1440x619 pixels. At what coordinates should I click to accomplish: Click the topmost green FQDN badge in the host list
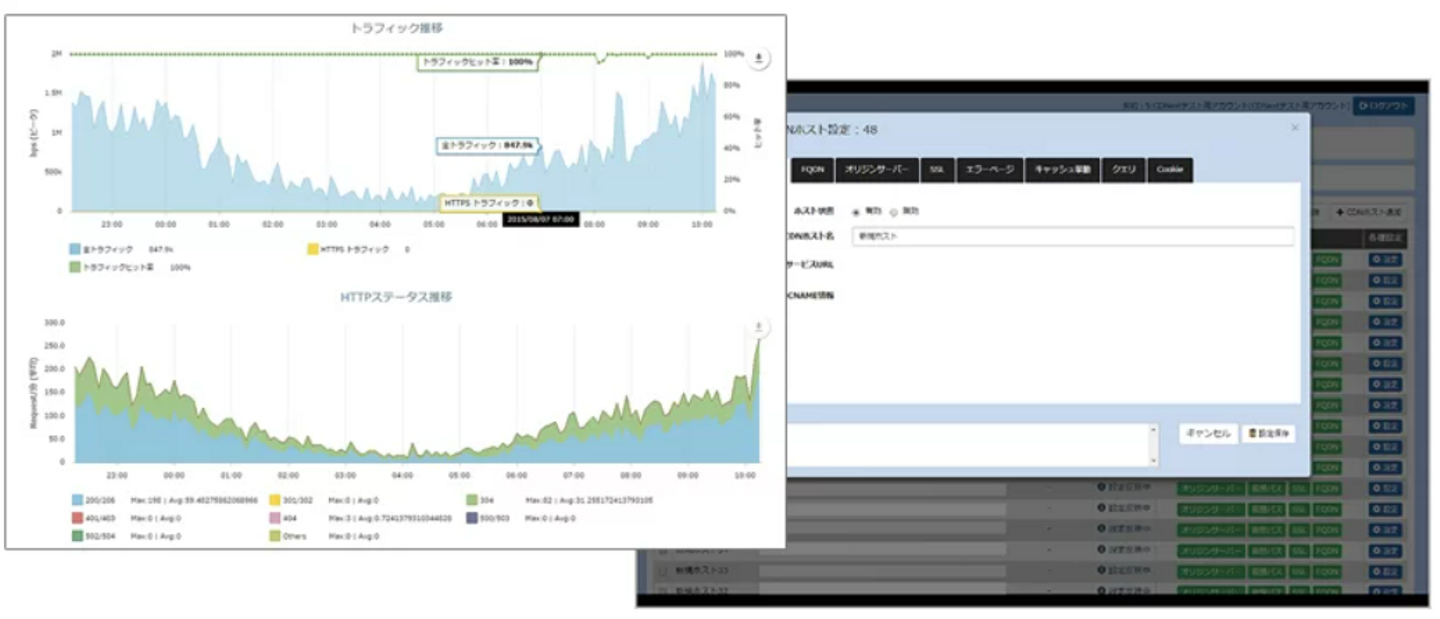point(1327,260)
